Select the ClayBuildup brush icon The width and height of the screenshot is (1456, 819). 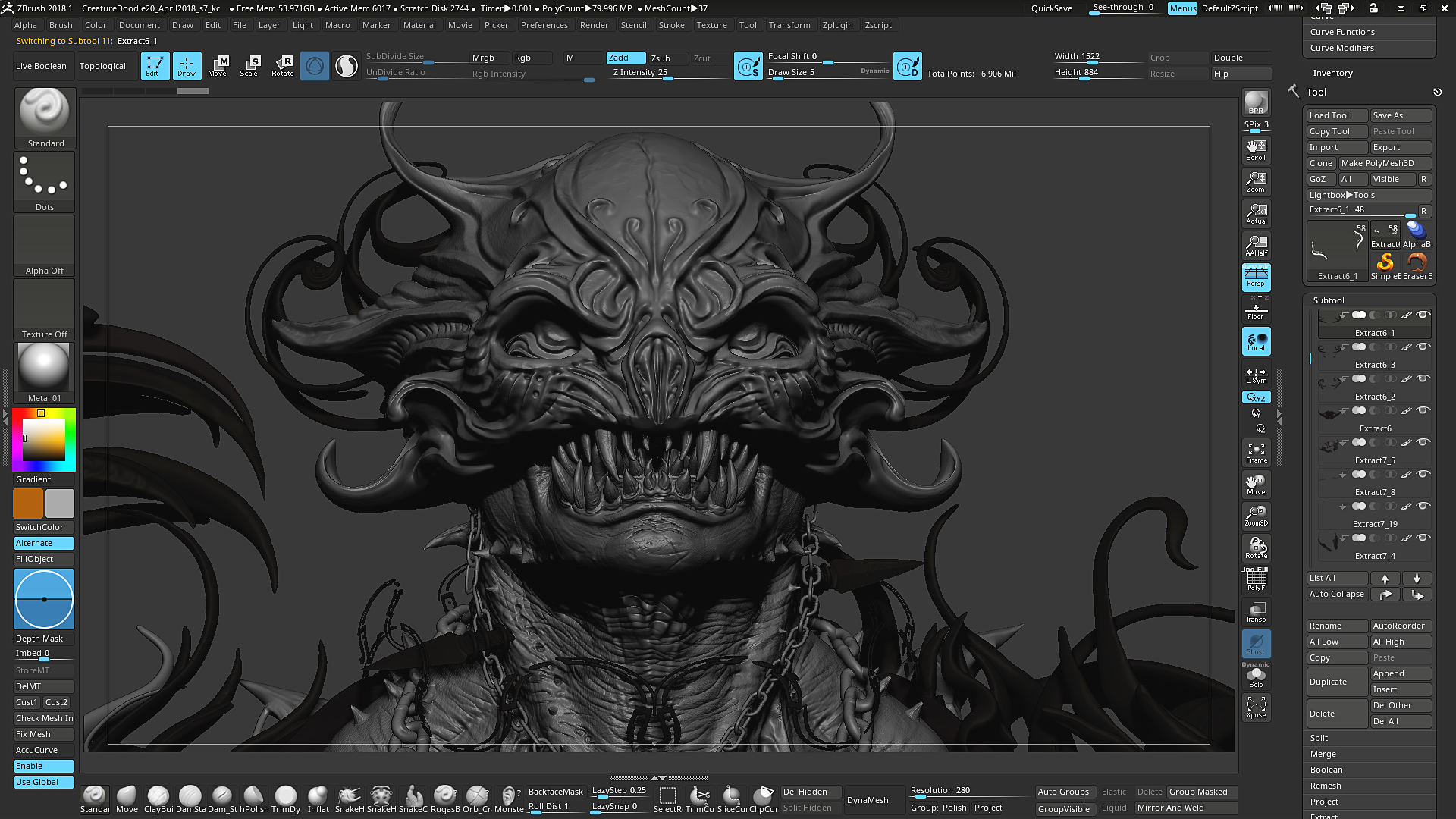coord(158,799)
